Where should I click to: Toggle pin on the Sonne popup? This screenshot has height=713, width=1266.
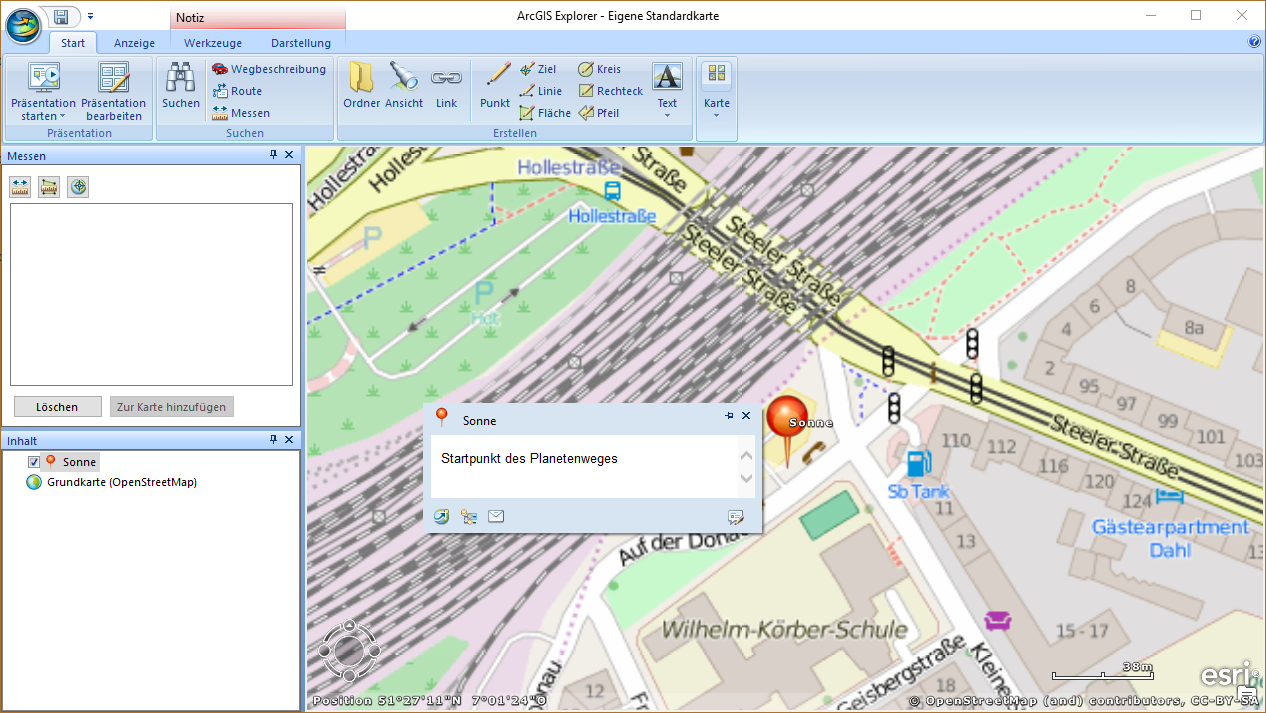(729, 416)
